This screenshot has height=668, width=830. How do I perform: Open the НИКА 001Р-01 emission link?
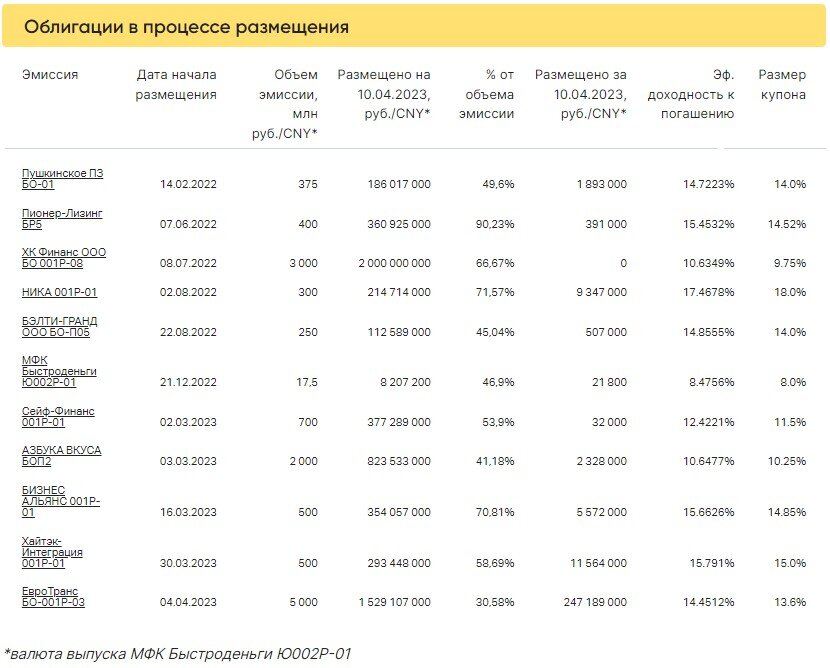pyautogui.click(x=59, y=292)
